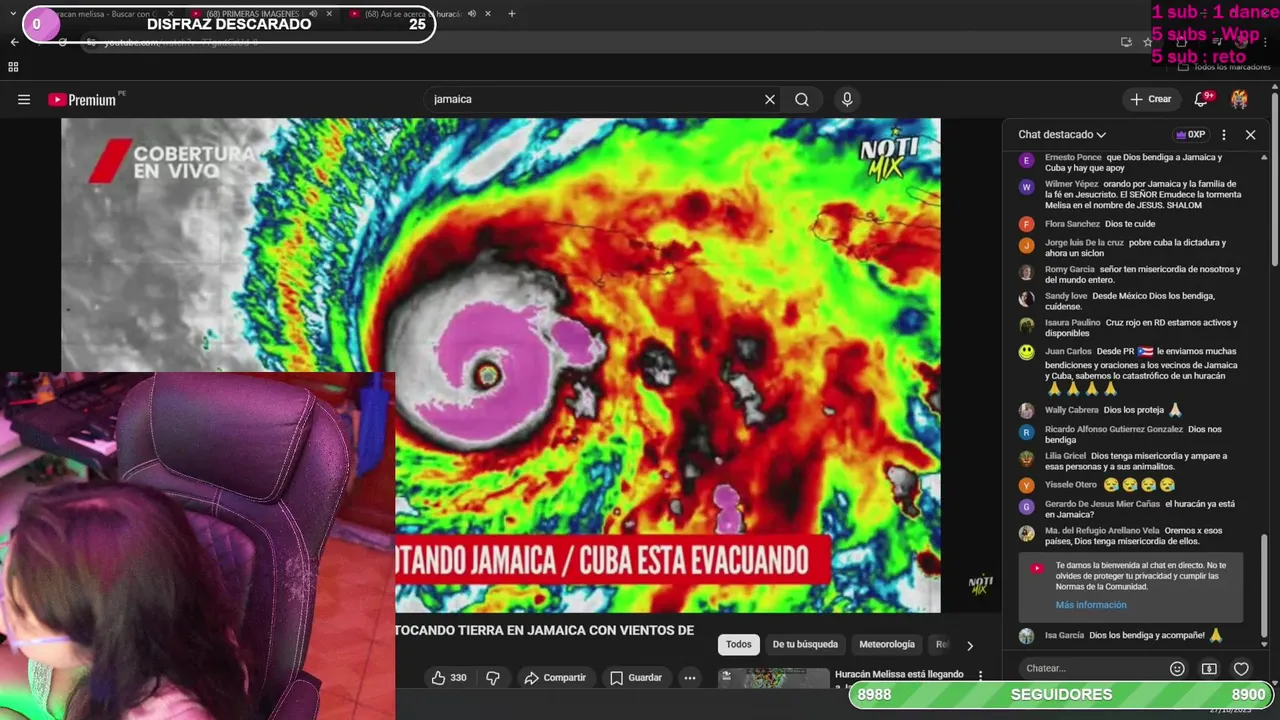This screenshot has width=1280, height=720.
Task: Clear the jamaica search text
Action: [x=770, y=99]
